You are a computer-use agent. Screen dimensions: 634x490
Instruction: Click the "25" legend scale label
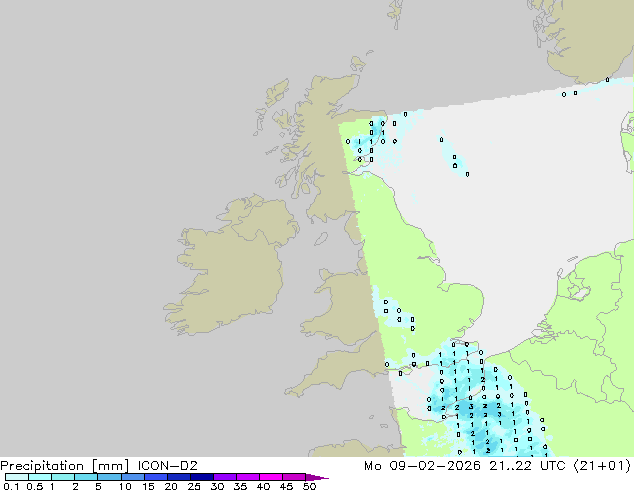point(194,486)
